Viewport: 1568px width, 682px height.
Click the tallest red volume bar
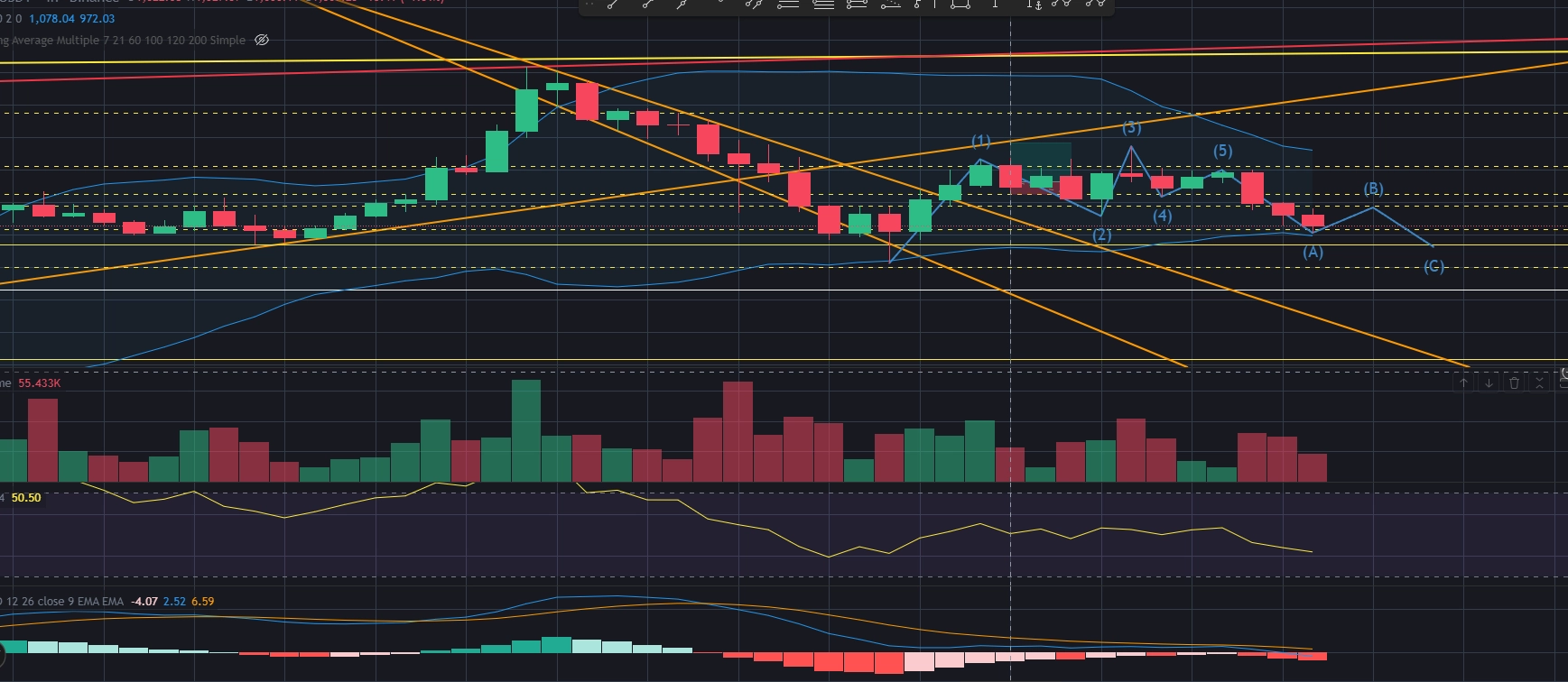(x=738, y=431)
